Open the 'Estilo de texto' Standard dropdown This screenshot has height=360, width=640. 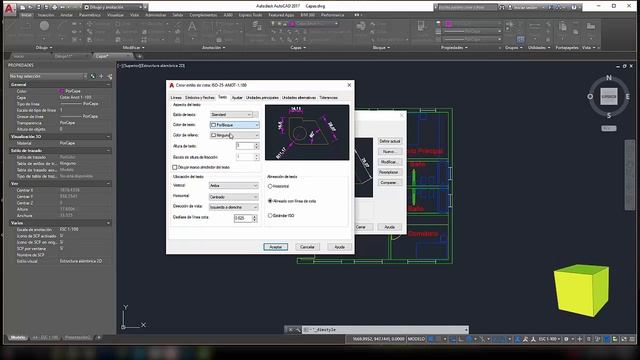(231, 115)
